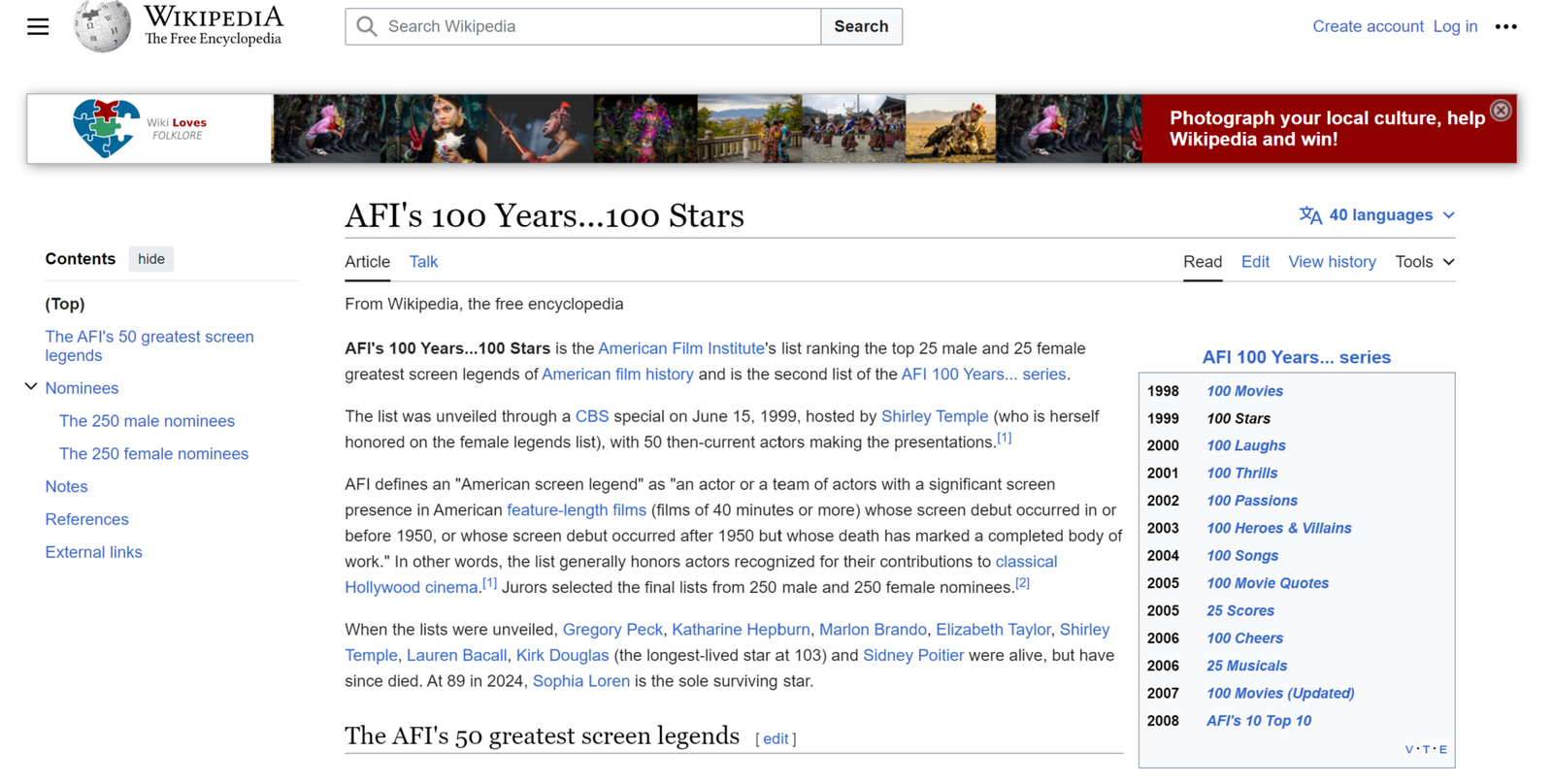Open the three-dot personal tools menu

[x=1505, y=27]
